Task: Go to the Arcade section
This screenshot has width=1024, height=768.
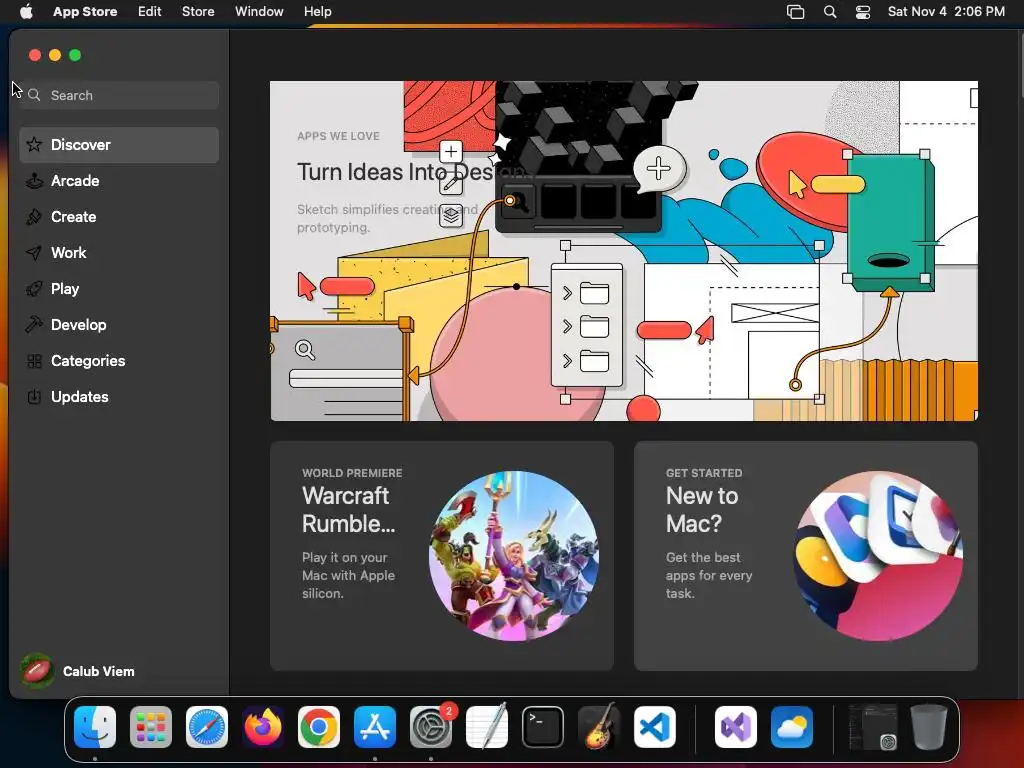Action: click(x=119, y=181)
